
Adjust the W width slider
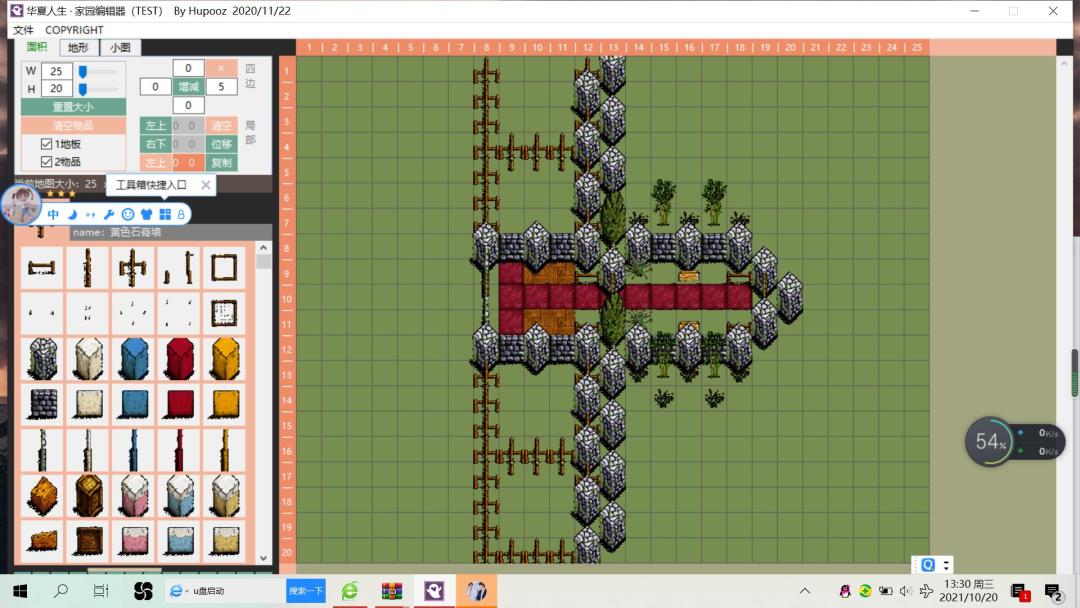click(x=98, y=71)
